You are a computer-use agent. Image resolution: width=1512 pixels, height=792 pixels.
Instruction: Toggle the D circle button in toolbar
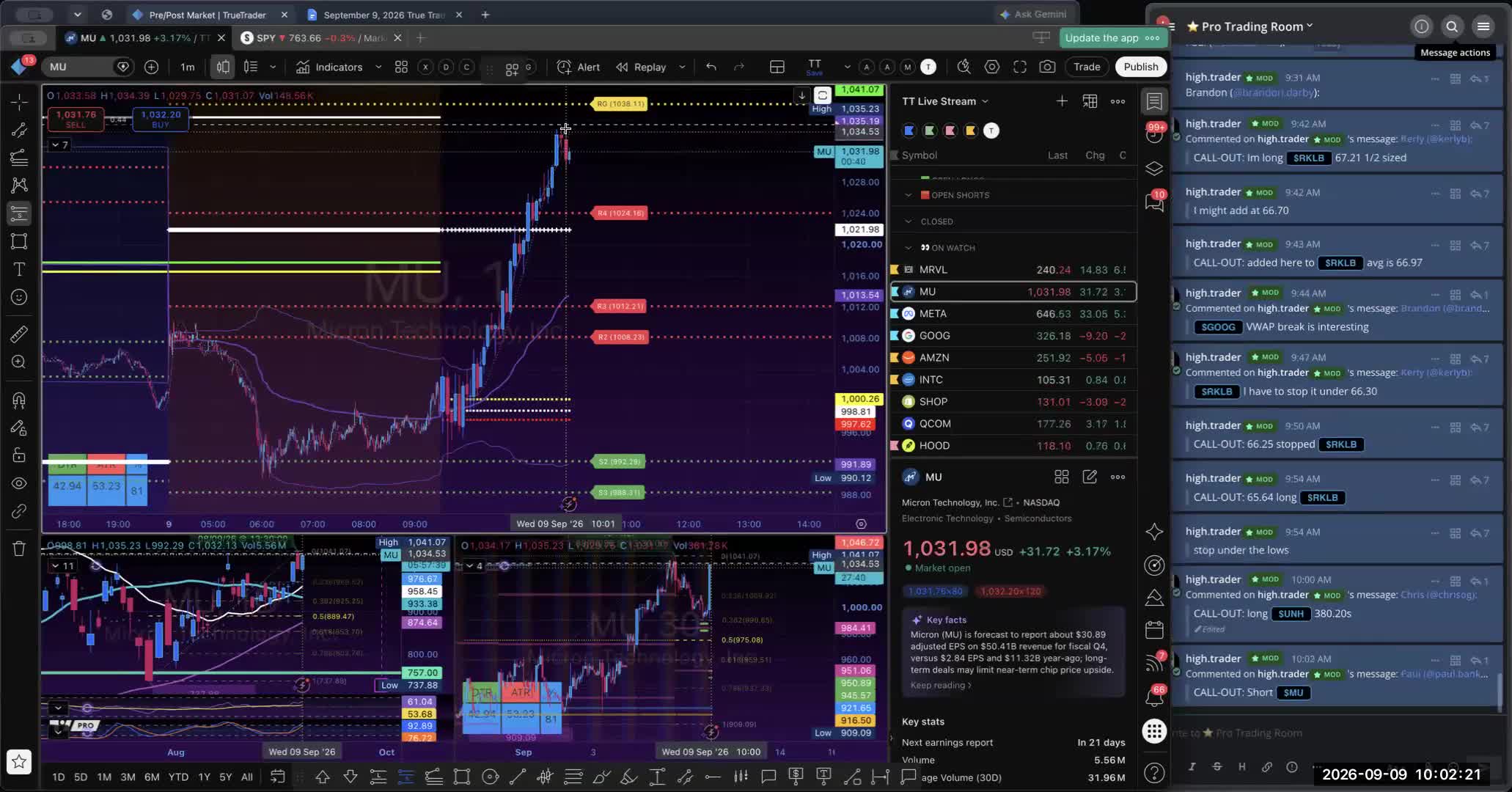click(x=446, y=67)
